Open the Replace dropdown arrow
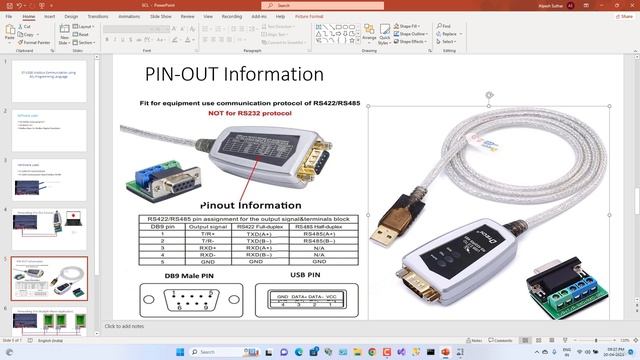 coord(461,34)
